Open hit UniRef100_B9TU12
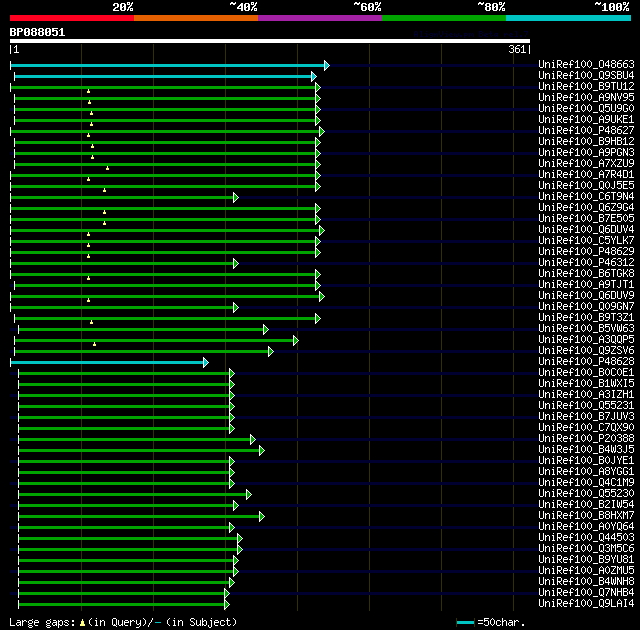Viewport: 640px width, 630px height. coord(586,86)
